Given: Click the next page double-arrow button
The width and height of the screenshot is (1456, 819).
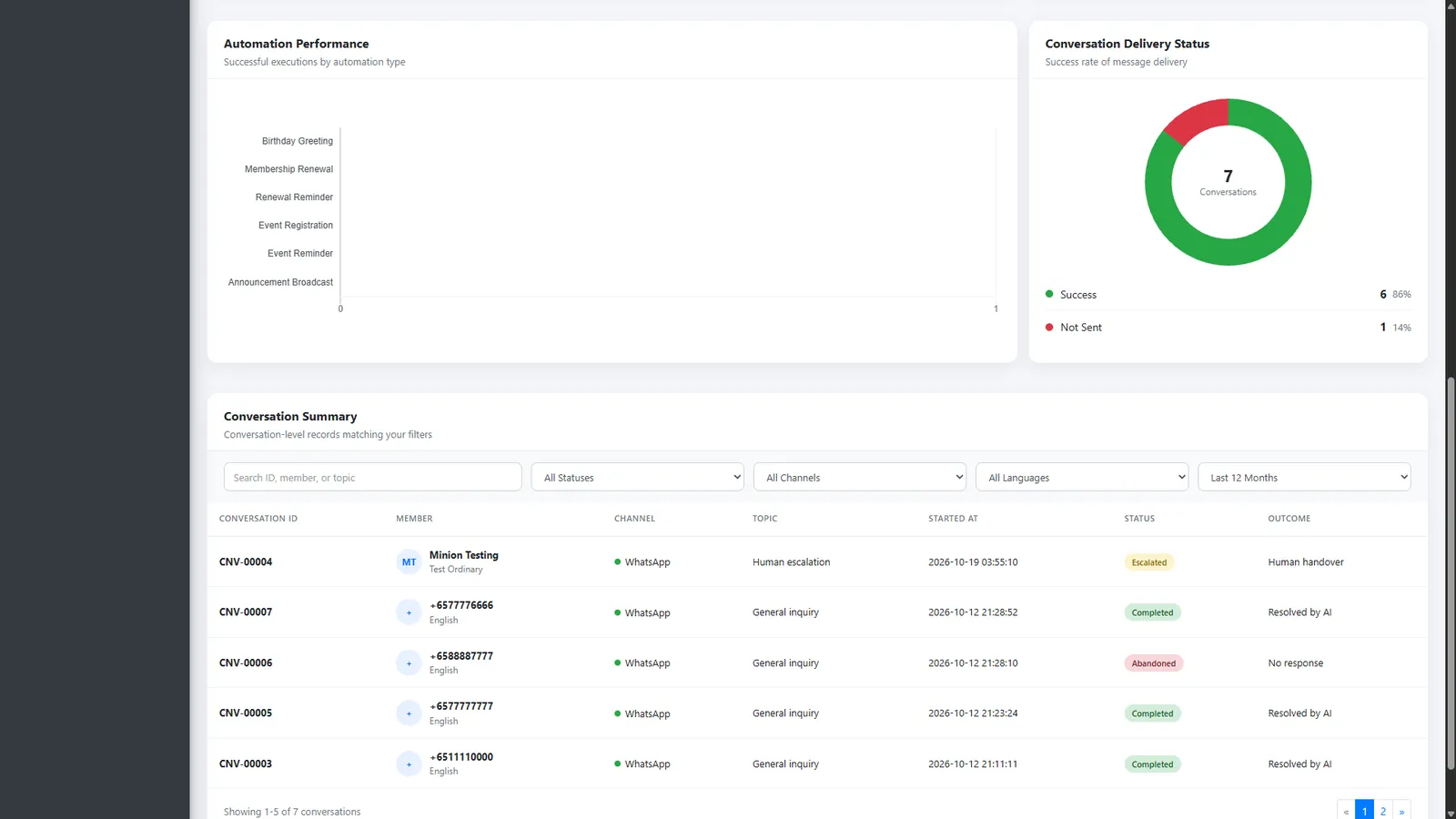Looking at the screenshot, I should coord(1401,811).
